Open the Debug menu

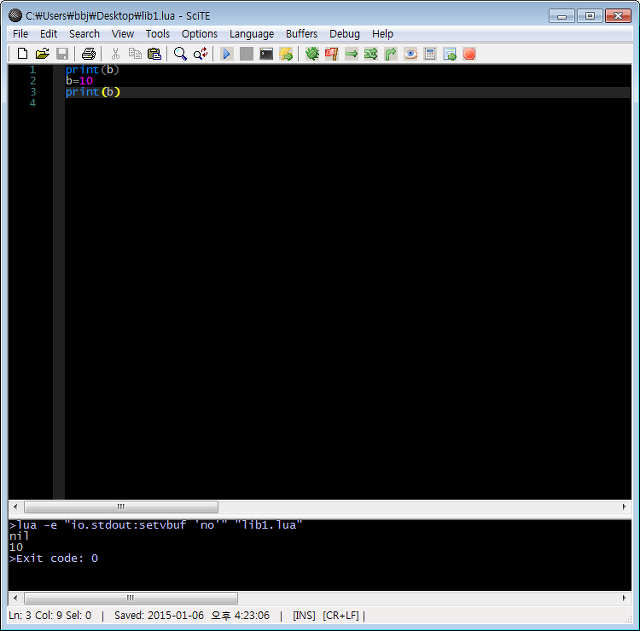(x=344, y=34)
